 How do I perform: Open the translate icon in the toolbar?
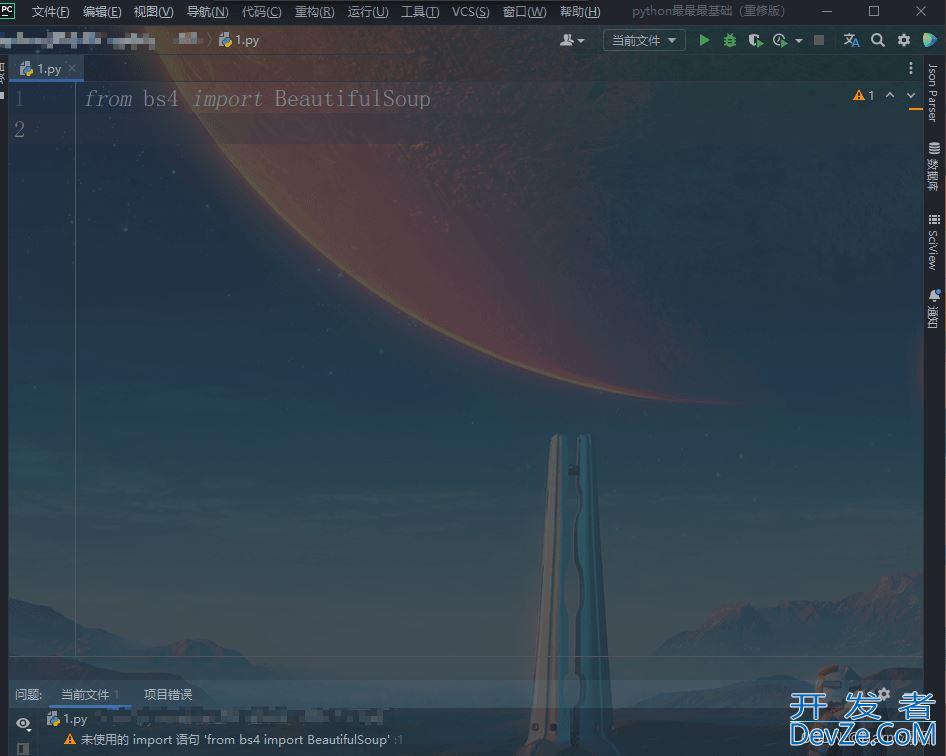tap(851, 40)
